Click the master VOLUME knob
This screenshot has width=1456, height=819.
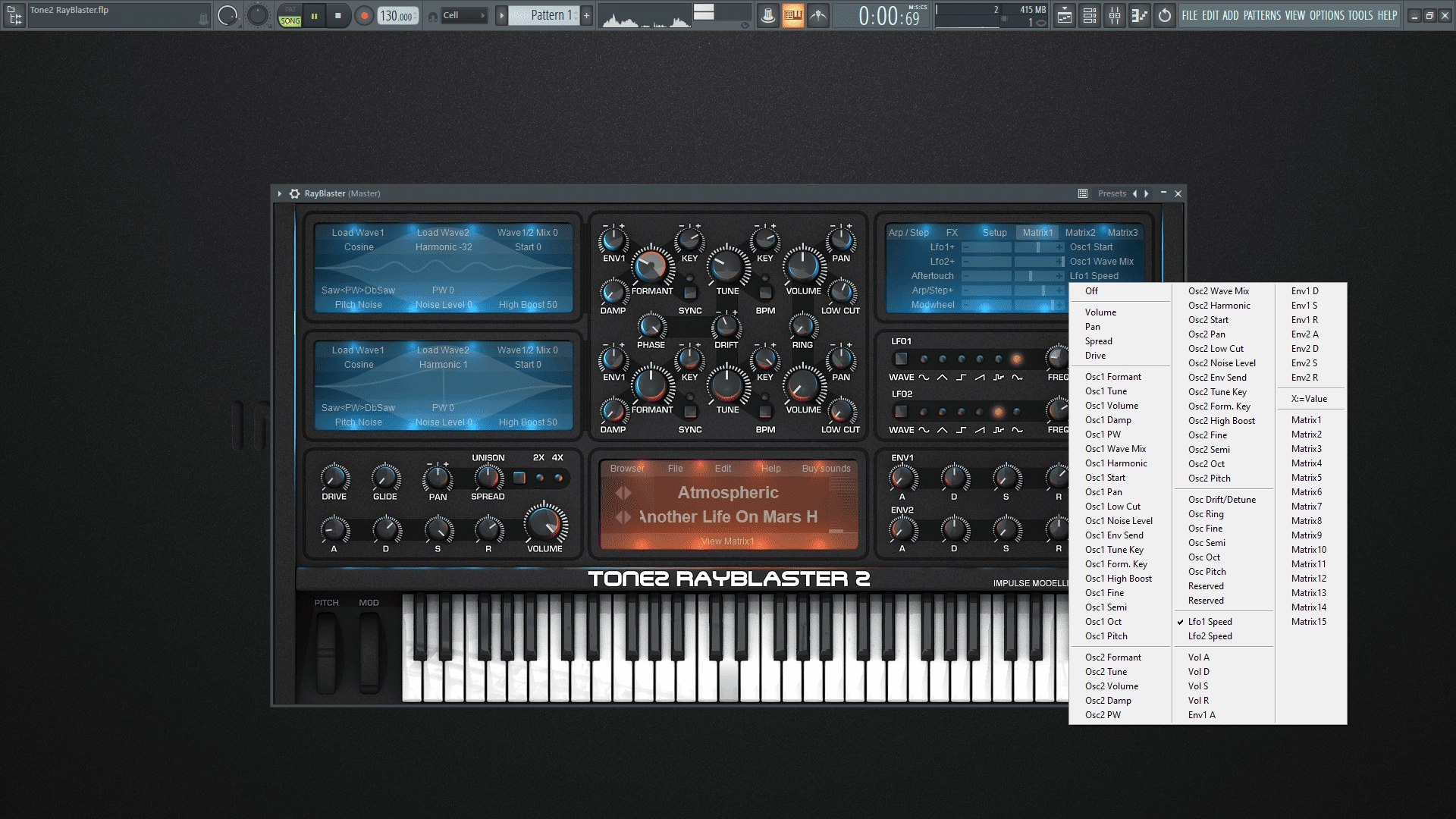(544, 523)
